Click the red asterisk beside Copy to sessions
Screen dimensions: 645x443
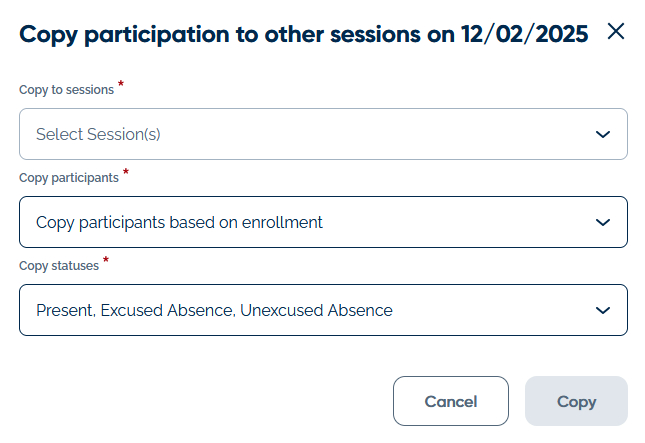121,85
